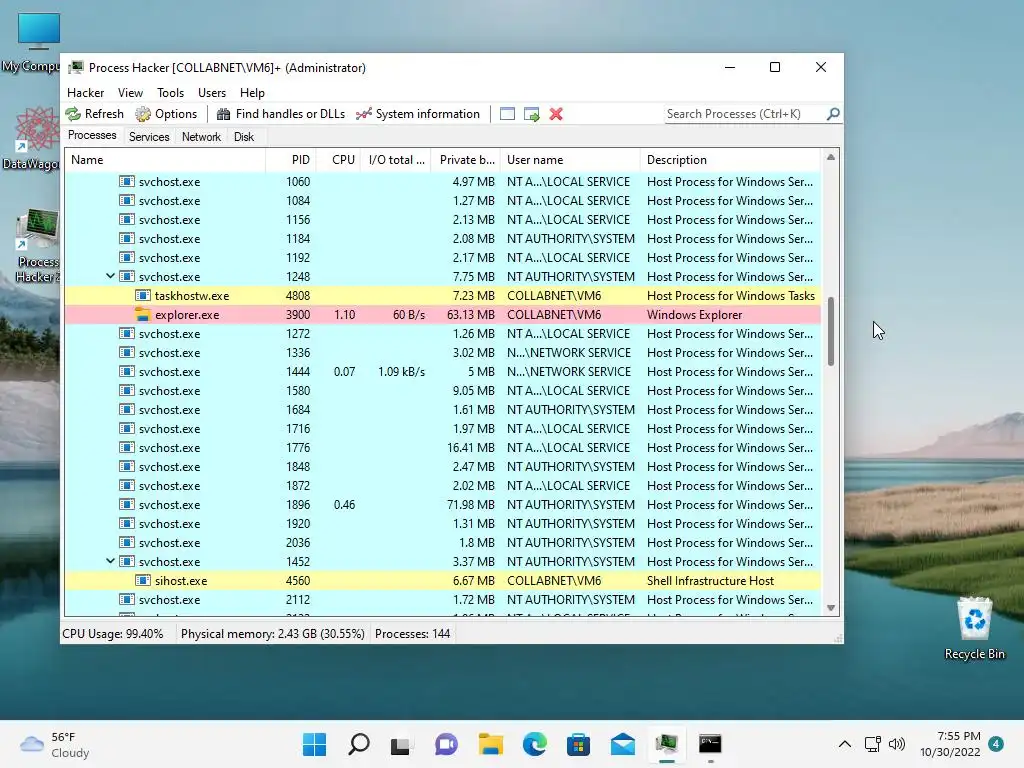Open Options from the toolbar
This screenshot has width=1024, height=768.
167,114
